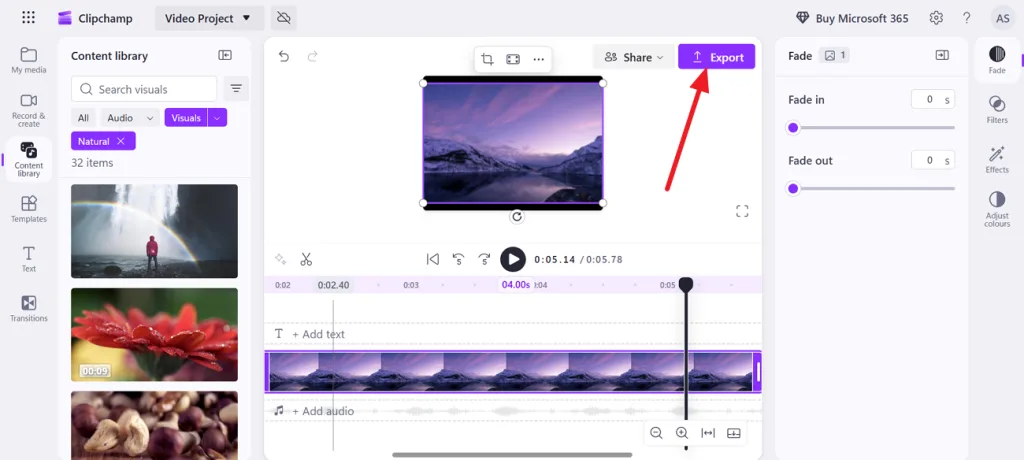Click the timeline playhead marker
Image resolution: width=1024 pixels, height=460 pixels.
686,284
